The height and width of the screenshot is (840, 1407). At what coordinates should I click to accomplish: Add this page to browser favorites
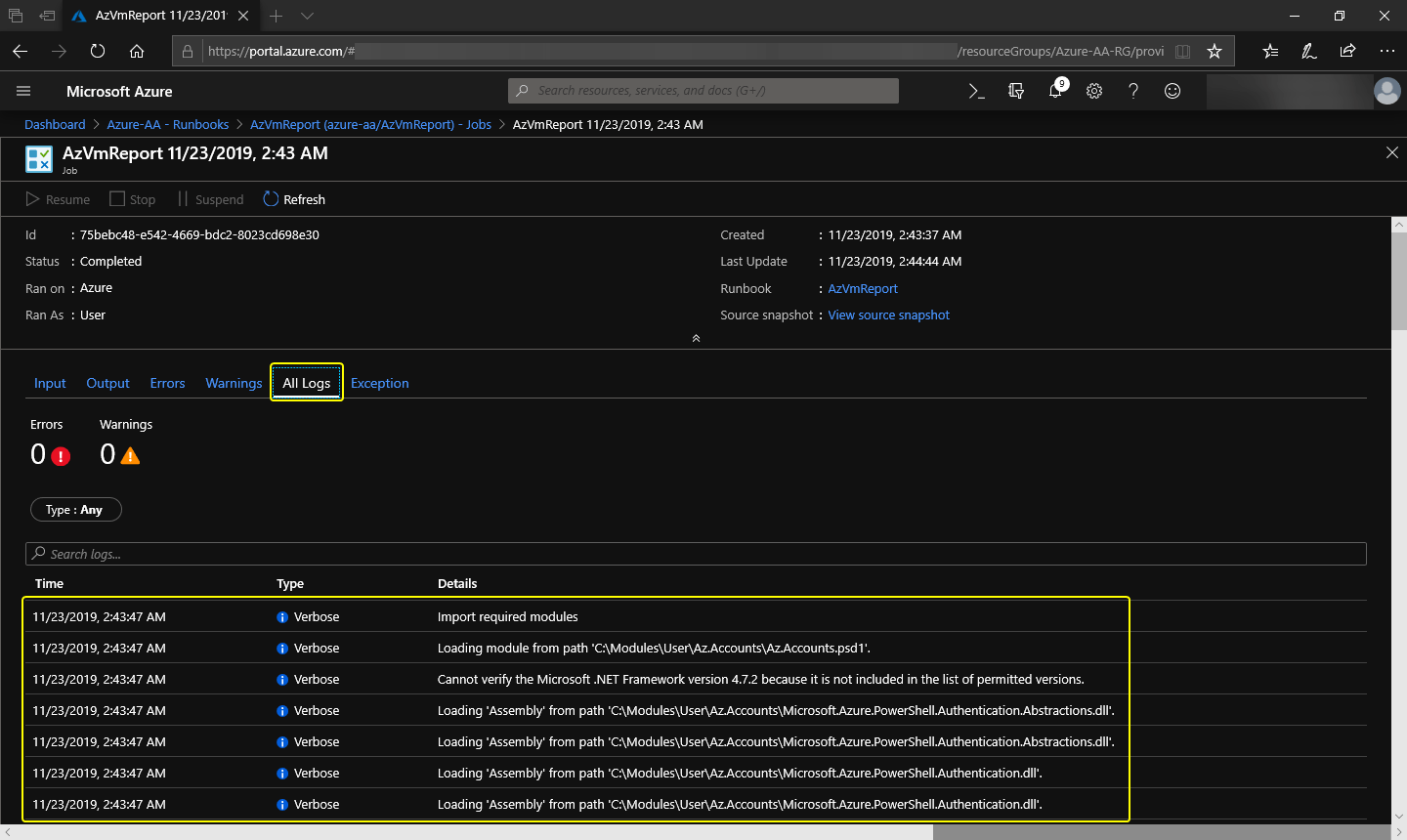click(x=1215, y=51)
